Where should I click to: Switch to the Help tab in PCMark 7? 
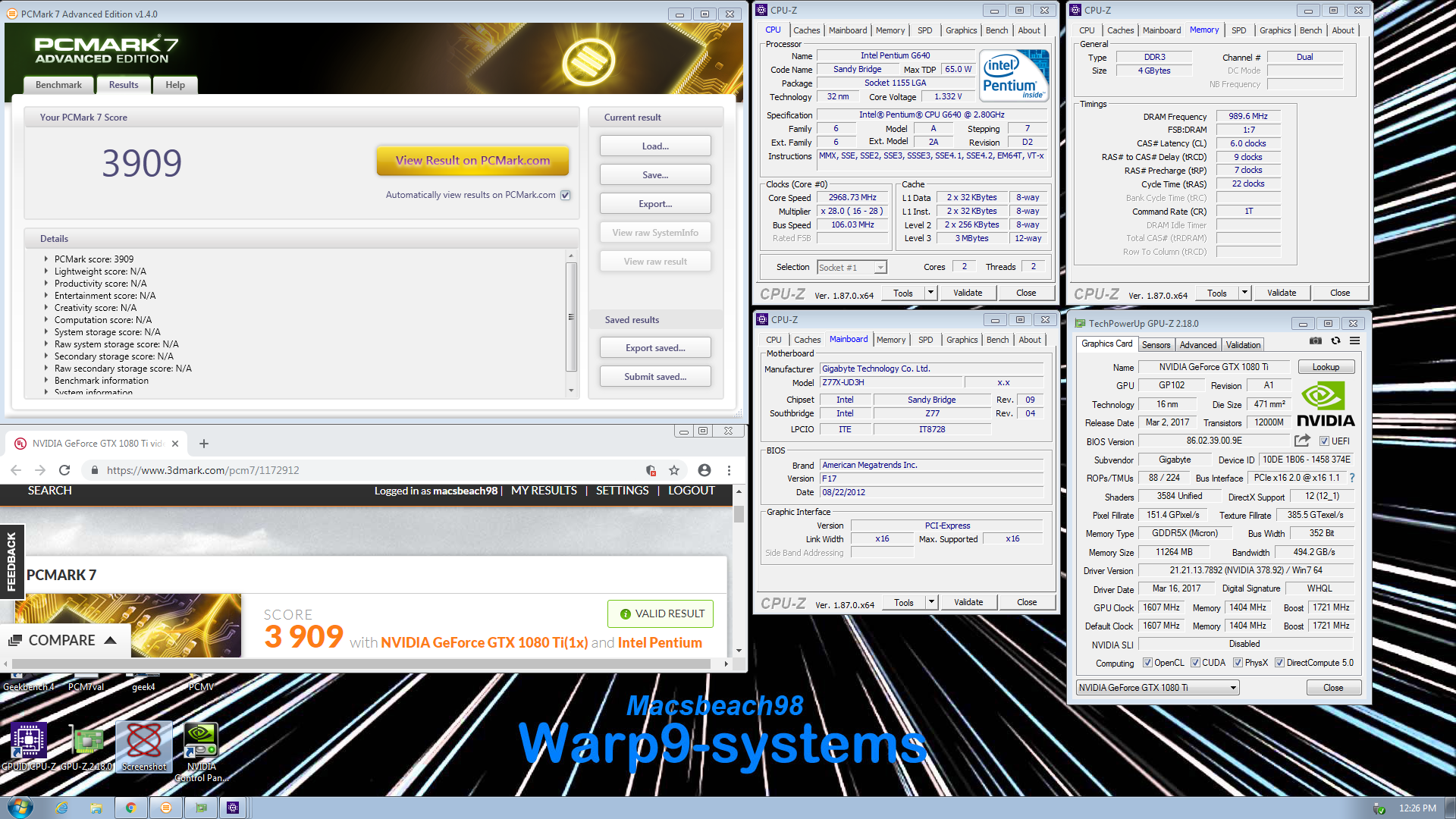tap(175, 85)
